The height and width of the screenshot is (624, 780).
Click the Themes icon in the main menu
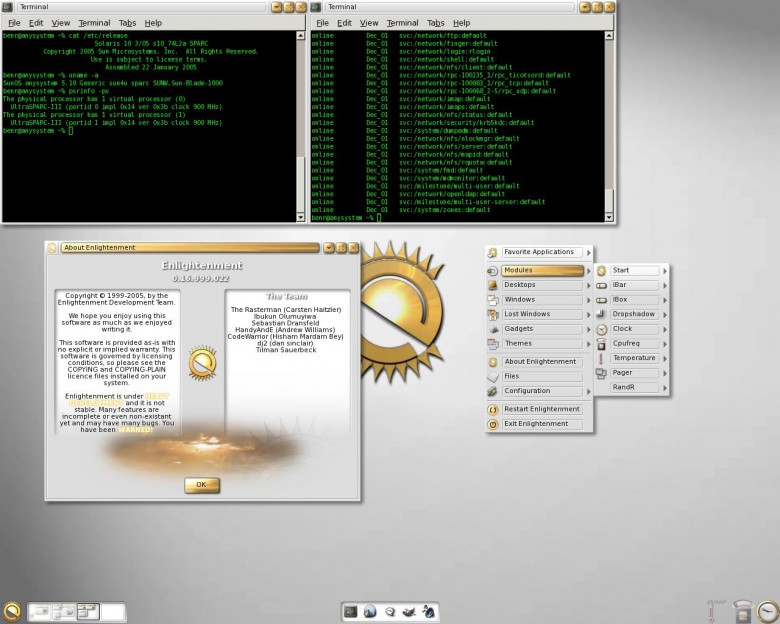[492, 344]
